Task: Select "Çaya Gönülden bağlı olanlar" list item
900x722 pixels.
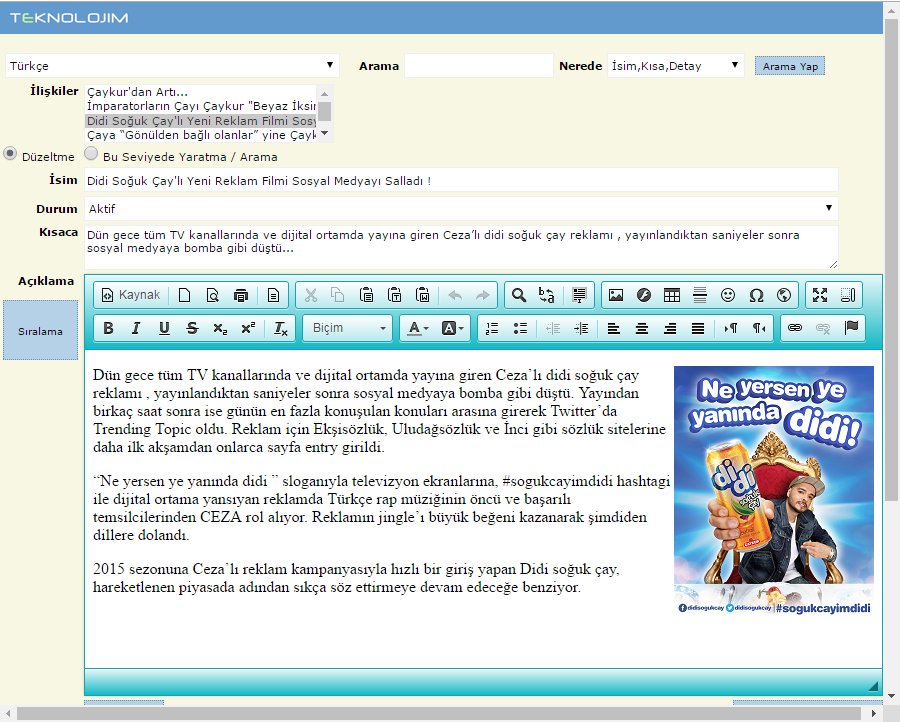Action: click(200, 135)
